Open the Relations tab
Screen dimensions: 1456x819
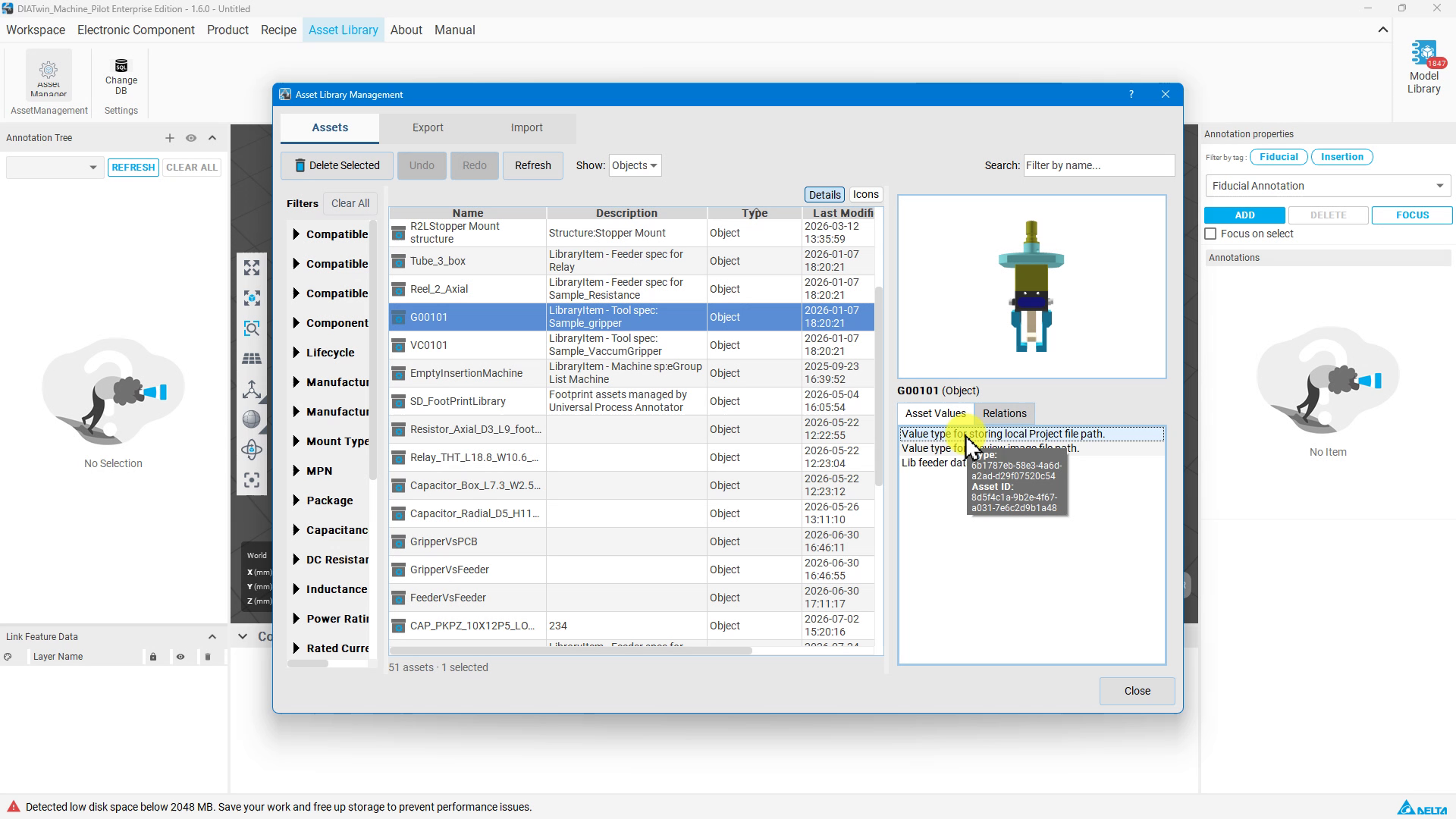click(x=1004, y=413)
